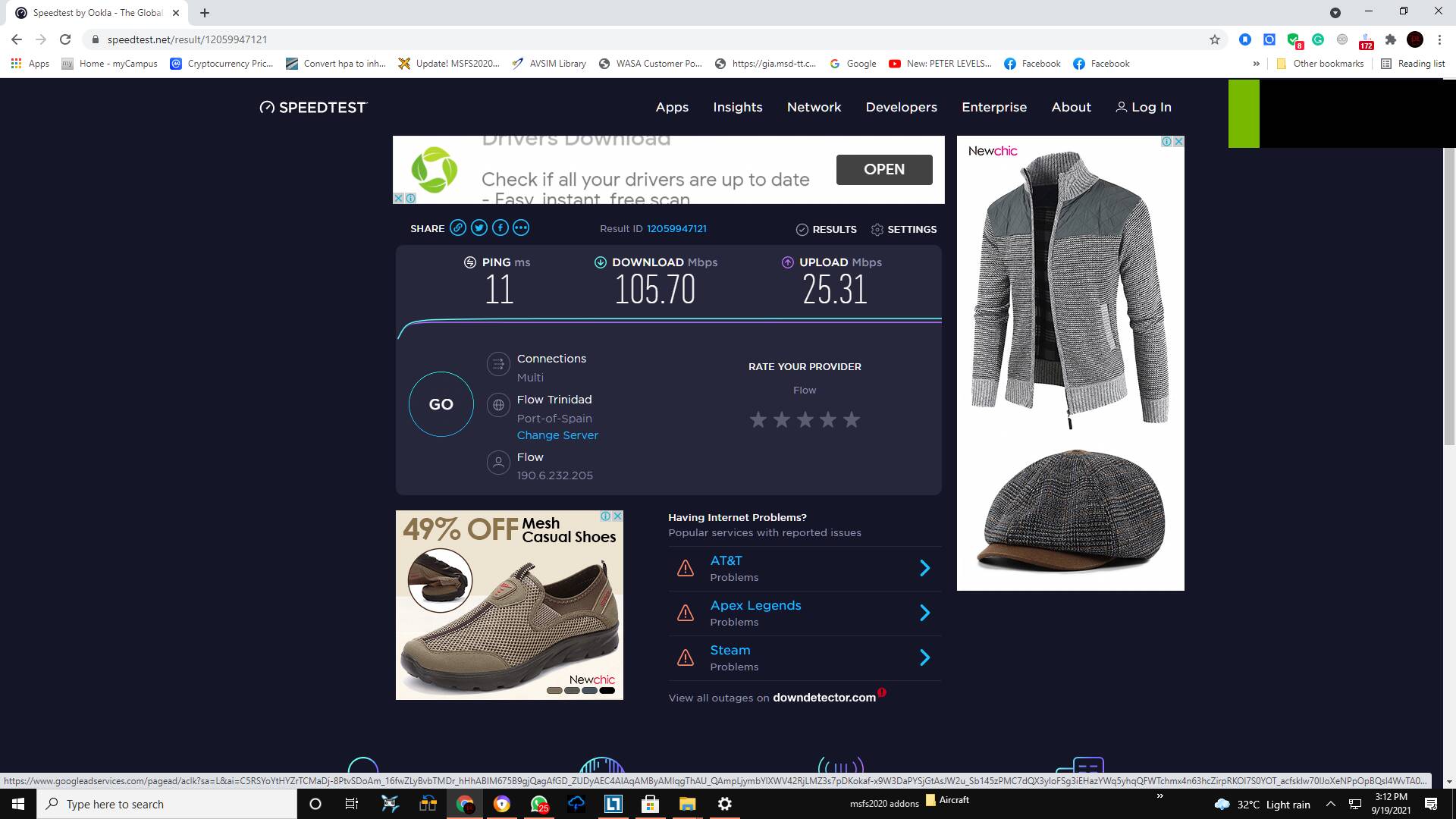The image size is (1456, 819).
Task: Open a new browser tab
Action: pos(205,13)
